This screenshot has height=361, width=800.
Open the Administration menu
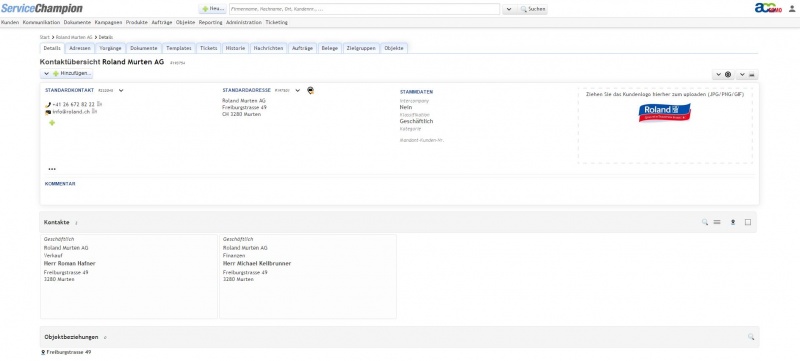coord(244,22)
